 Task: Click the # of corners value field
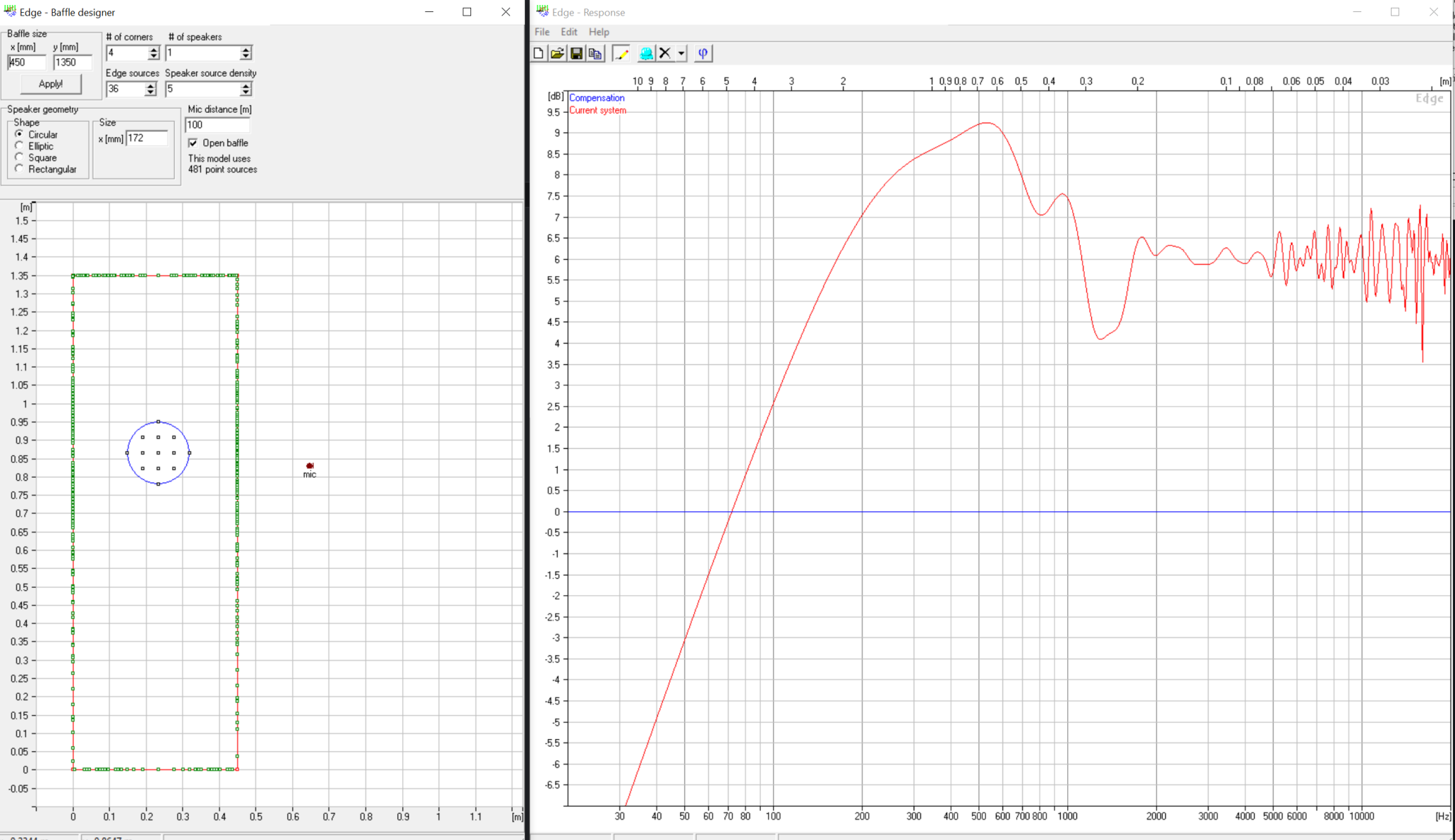pos(127,53)
